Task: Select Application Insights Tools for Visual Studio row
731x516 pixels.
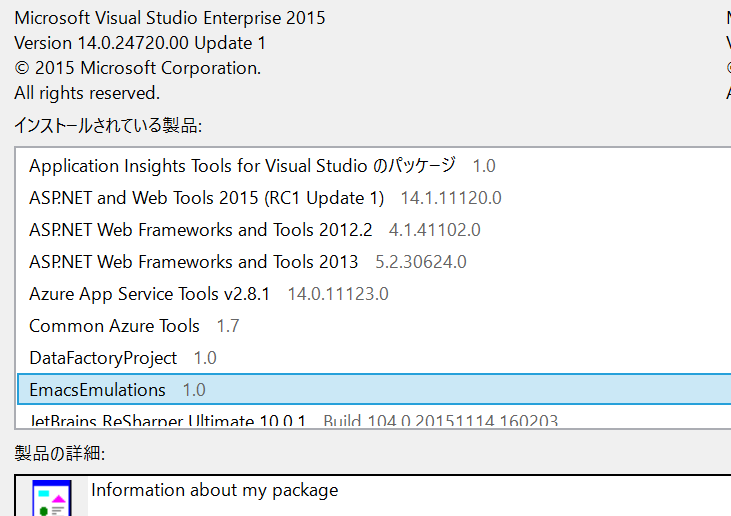Action: pos(374,166)
